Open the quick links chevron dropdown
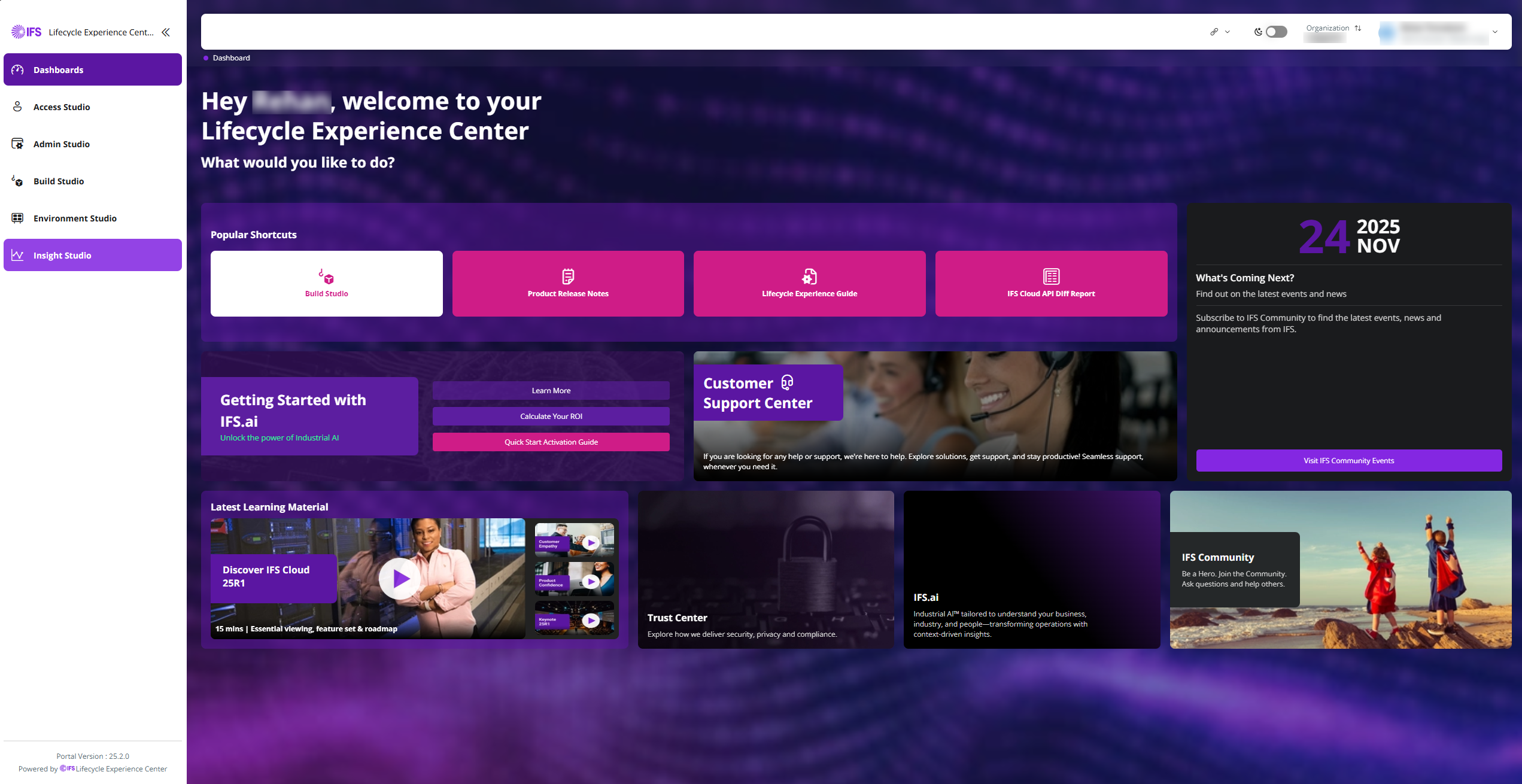 click(1227, 32)
